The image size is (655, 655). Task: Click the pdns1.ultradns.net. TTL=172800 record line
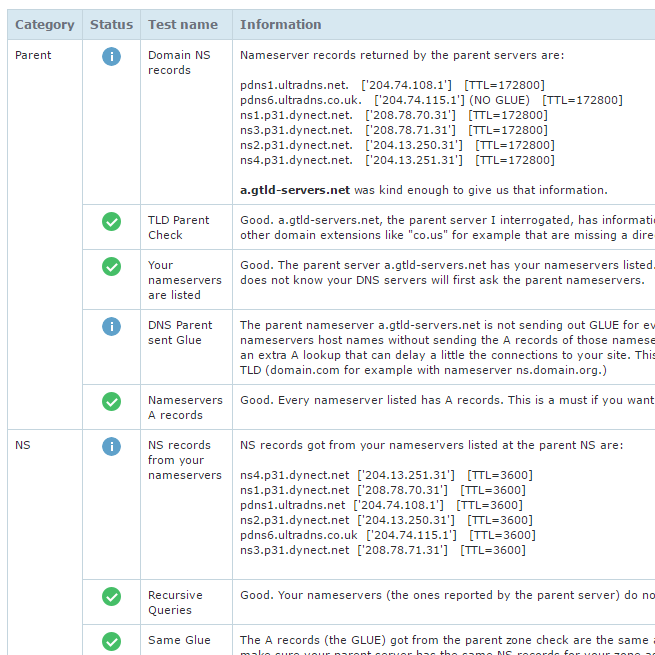(392, 85)
